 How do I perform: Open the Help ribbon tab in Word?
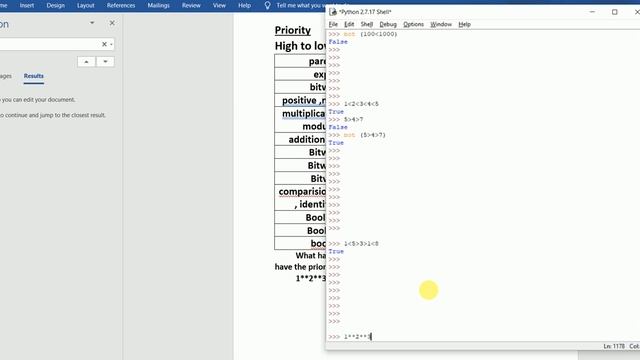click(x=244, y=5)
